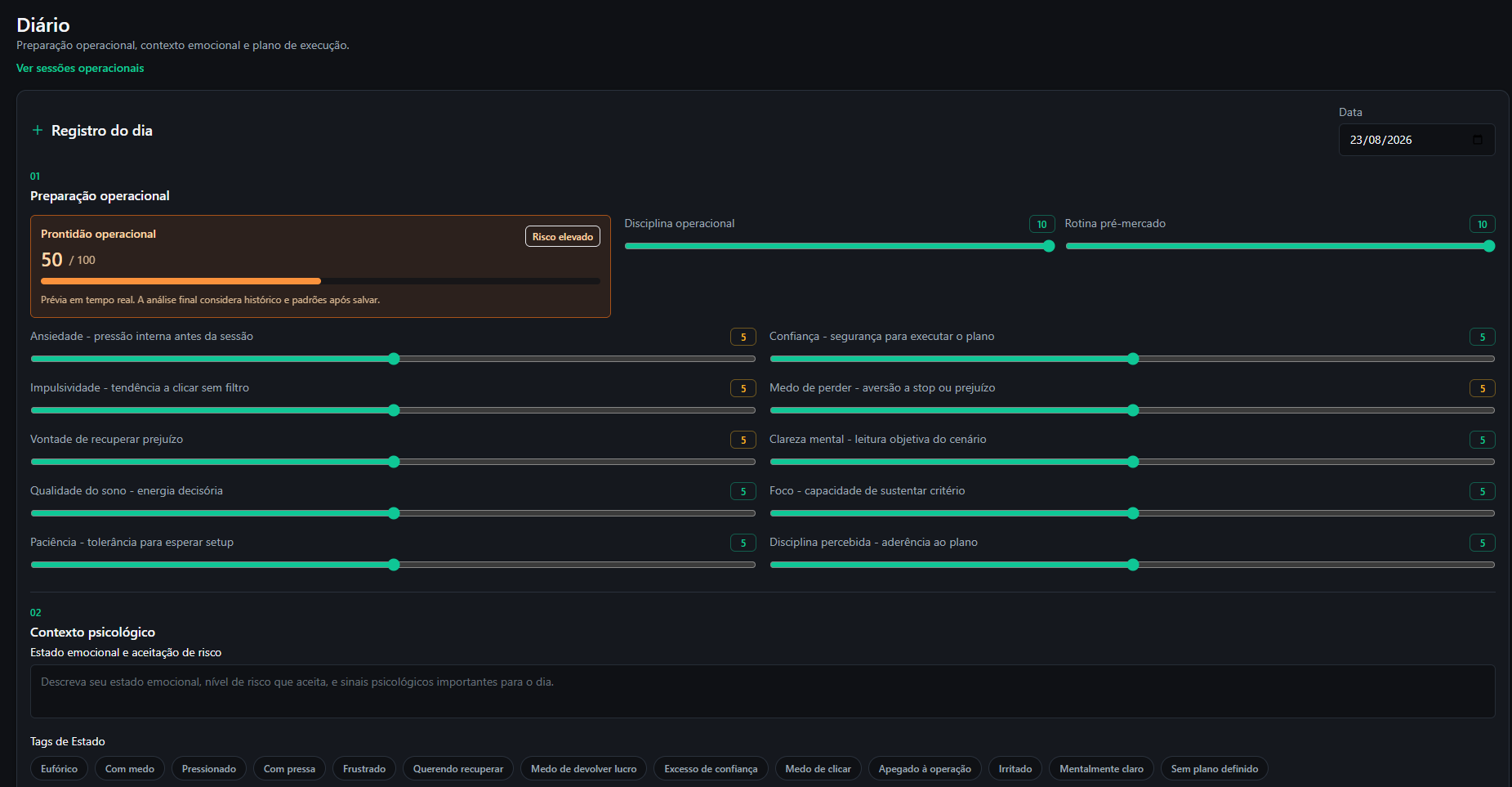Click the date field showing 23/08/2026
Screen dimensions: 1512x787
[1416, 140]
